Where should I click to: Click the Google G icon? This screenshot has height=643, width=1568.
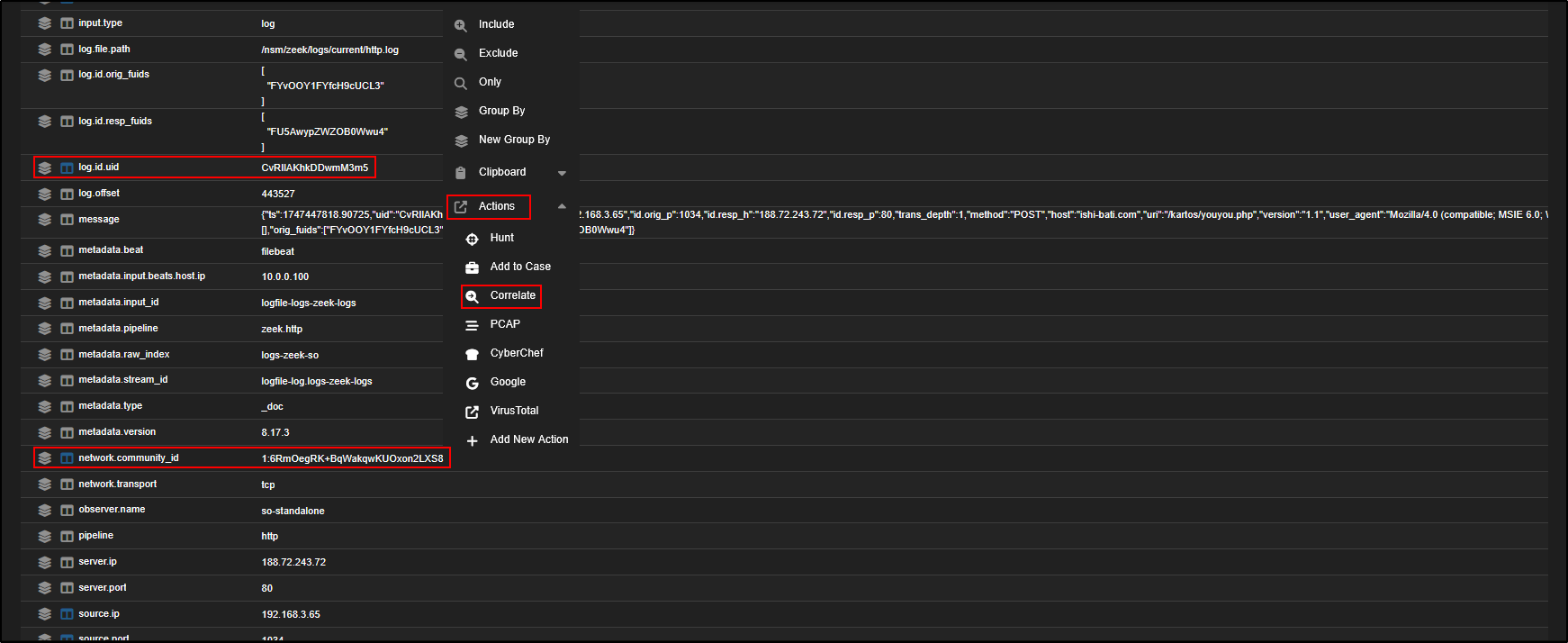(472, 383)
